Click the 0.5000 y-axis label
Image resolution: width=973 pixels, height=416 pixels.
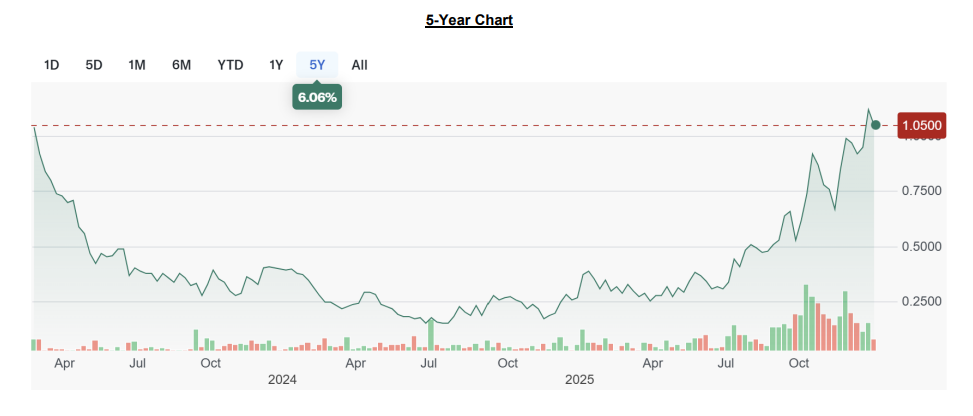pyautogui.click(x=921, y=247)
